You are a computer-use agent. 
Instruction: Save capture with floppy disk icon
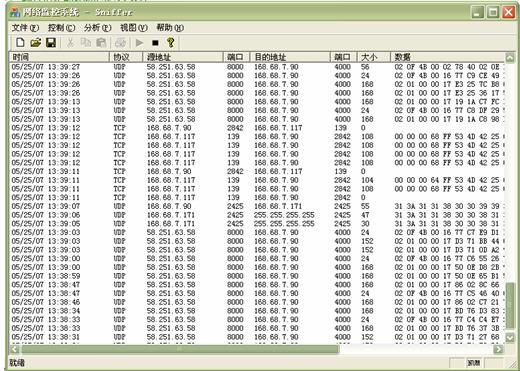(x=51, y=43)
